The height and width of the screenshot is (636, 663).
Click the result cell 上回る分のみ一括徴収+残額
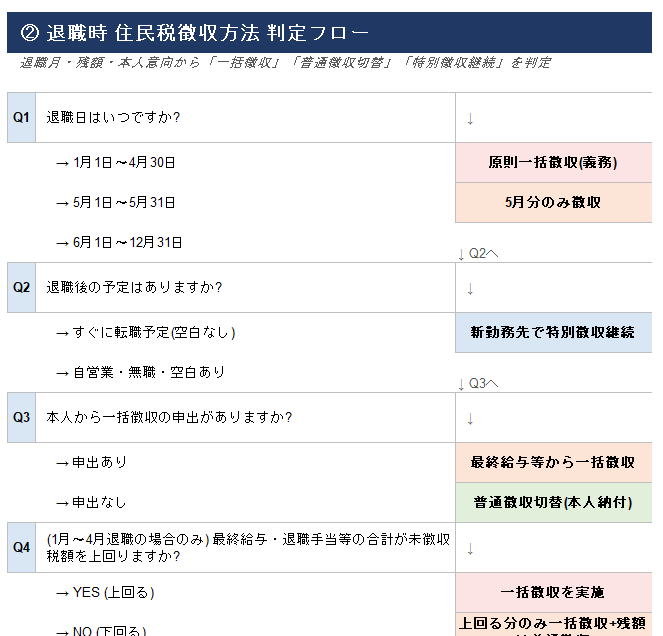[553, 625]
